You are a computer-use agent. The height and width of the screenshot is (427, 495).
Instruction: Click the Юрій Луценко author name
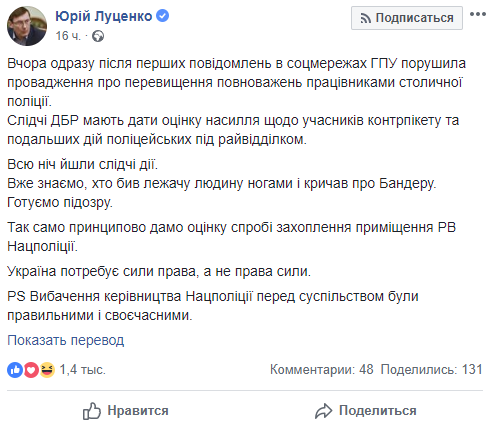point(104,16)
